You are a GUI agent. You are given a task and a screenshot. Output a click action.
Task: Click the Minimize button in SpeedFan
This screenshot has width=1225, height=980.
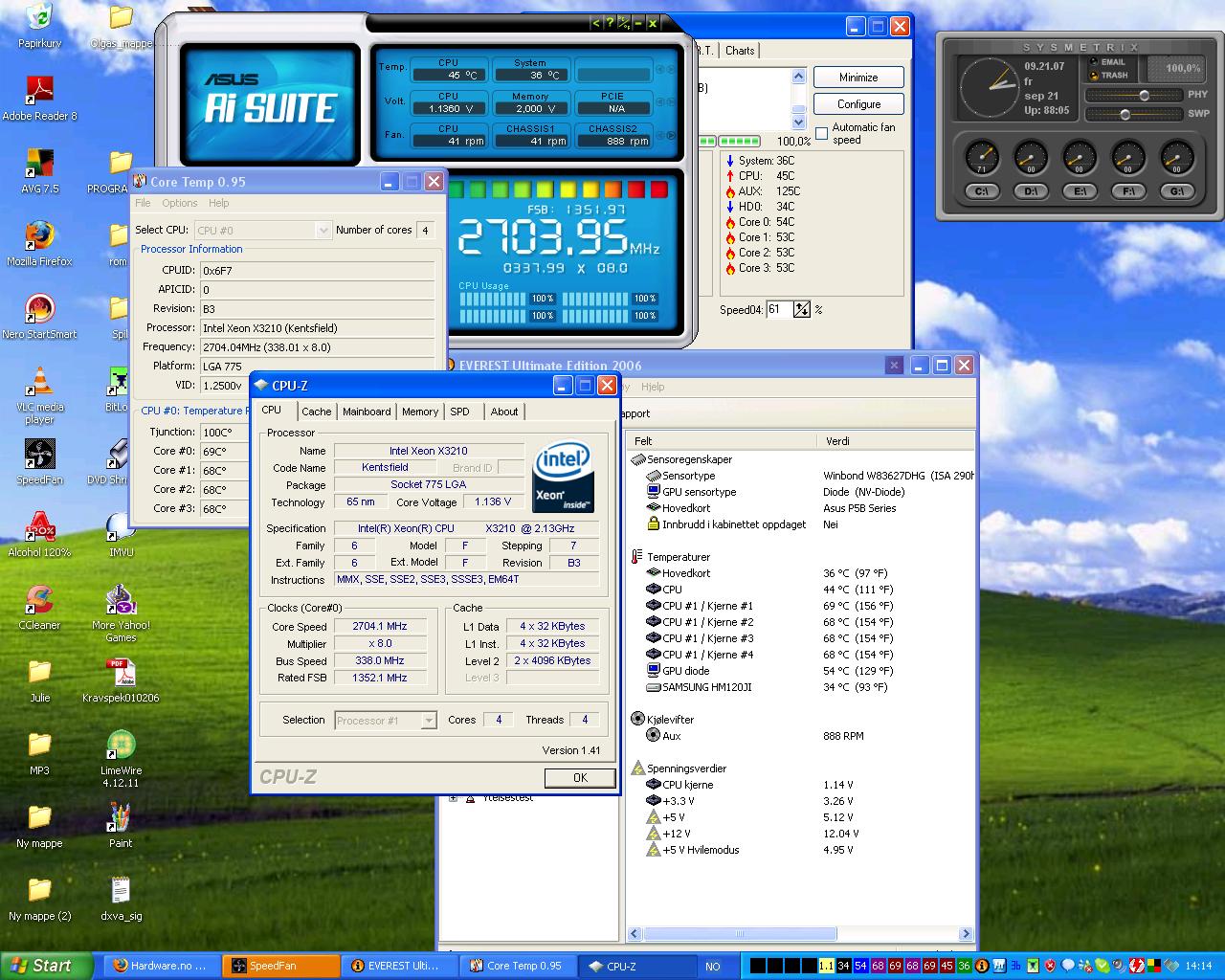(858, 78)
